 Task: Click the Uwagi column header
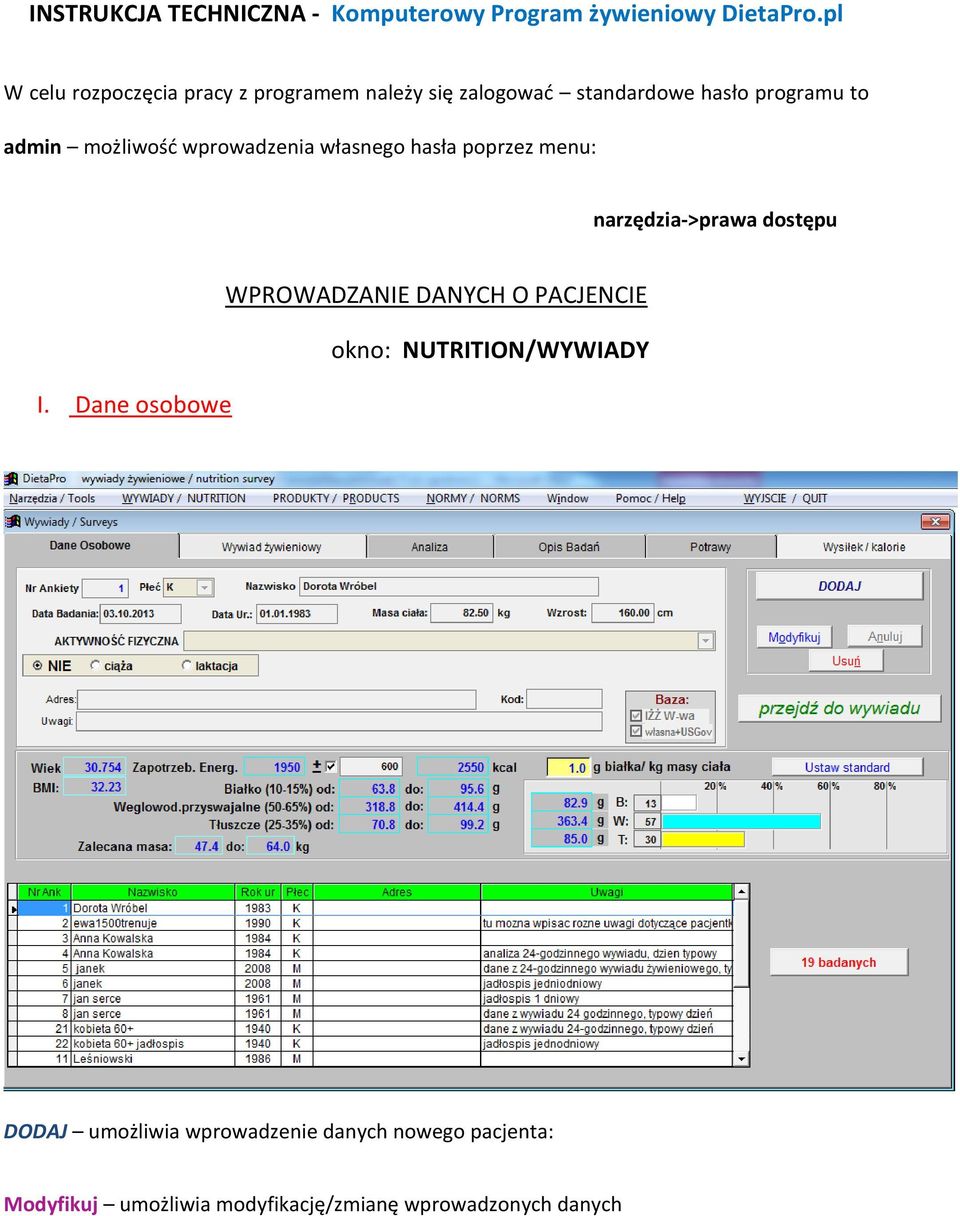[607, 892]
